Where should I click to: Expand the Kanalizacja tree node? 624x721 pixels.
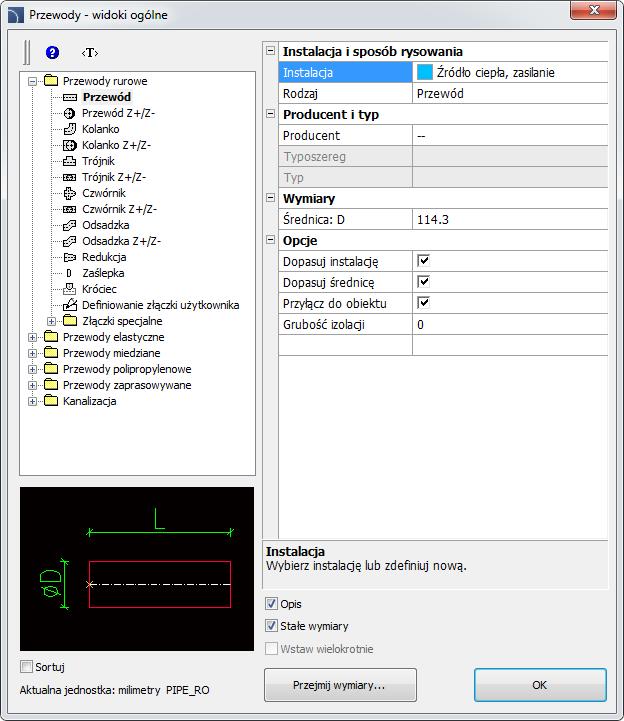(32, 401)
